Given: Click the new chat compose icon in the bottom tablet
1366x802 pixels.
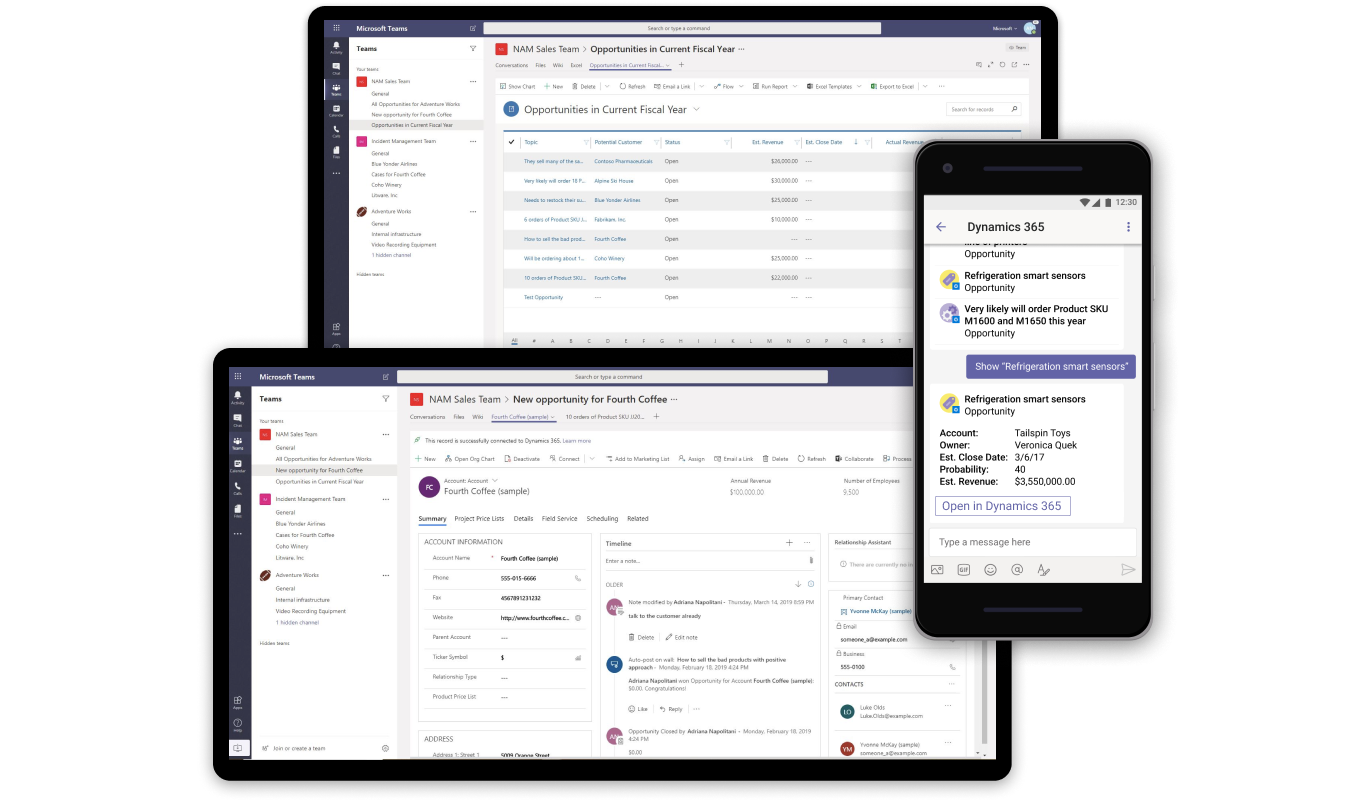Looking at the screenshot, I should tap(385, 377).
